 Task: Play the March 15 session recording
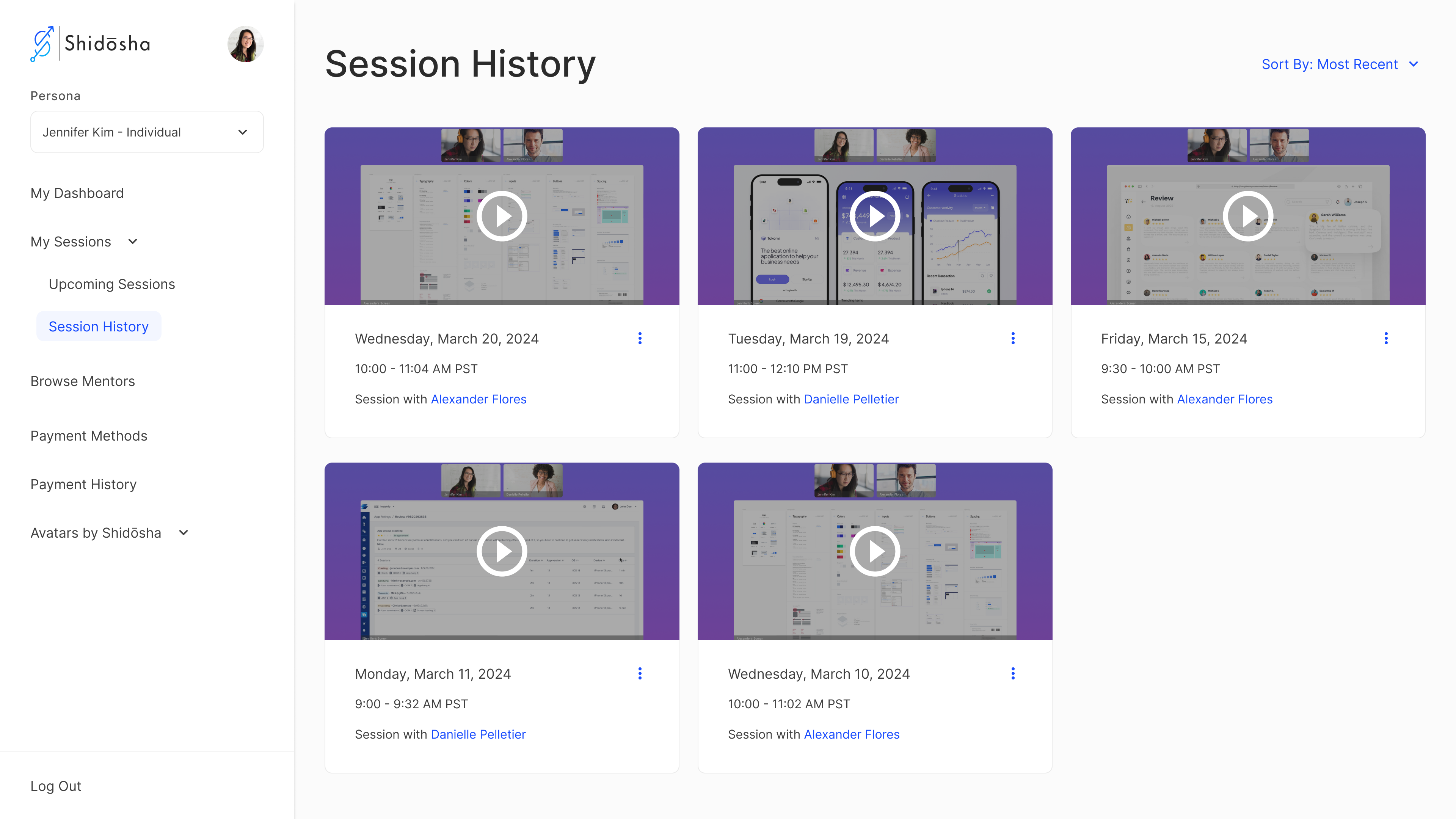(1247, 216)
